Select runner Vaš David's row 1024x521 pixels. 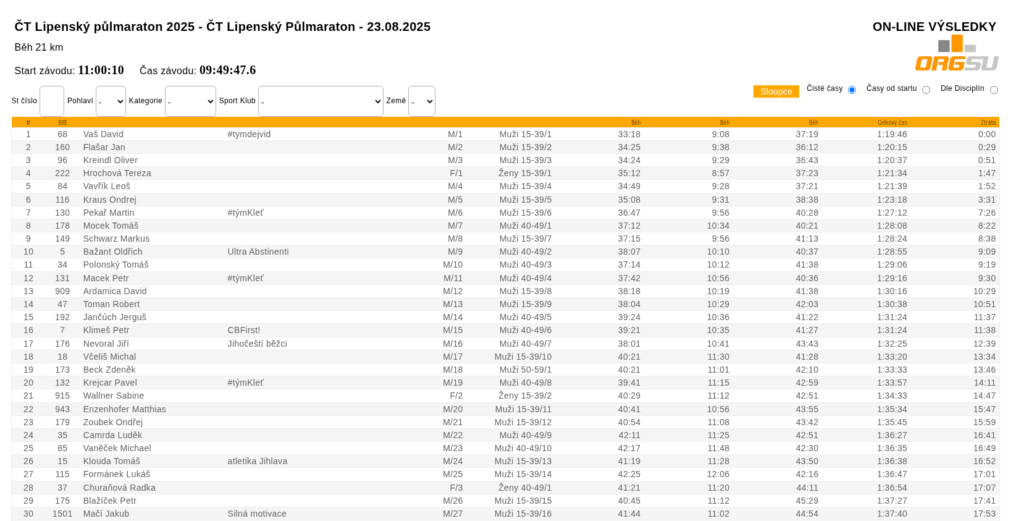[x=103, y=134]
